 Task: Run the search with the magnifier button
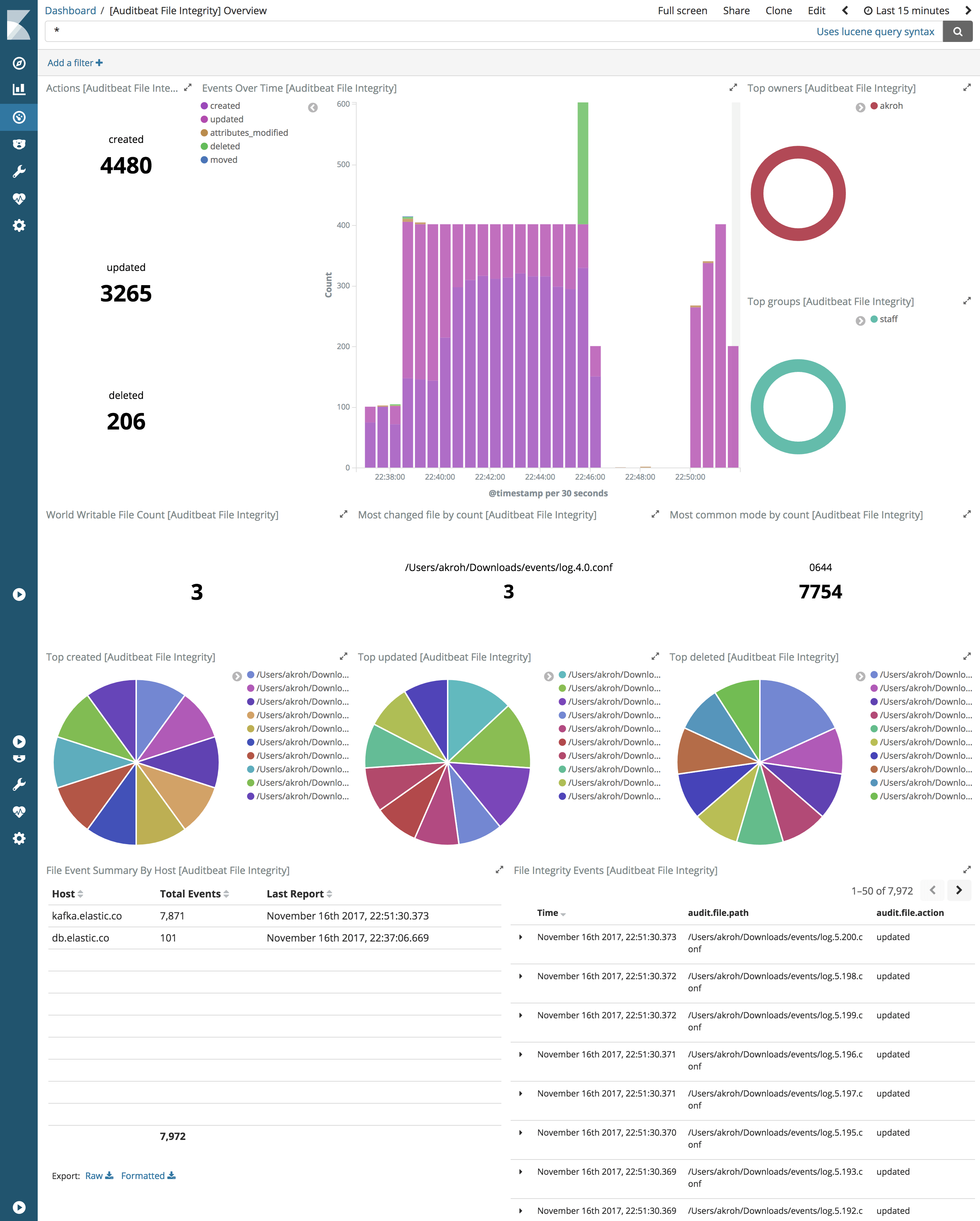pos(957,32)
